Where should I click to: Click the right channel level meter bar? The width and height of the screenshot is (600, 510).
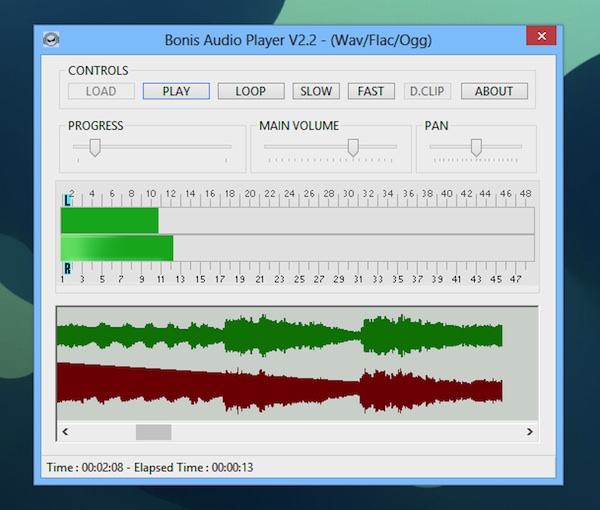coord(298,248)
